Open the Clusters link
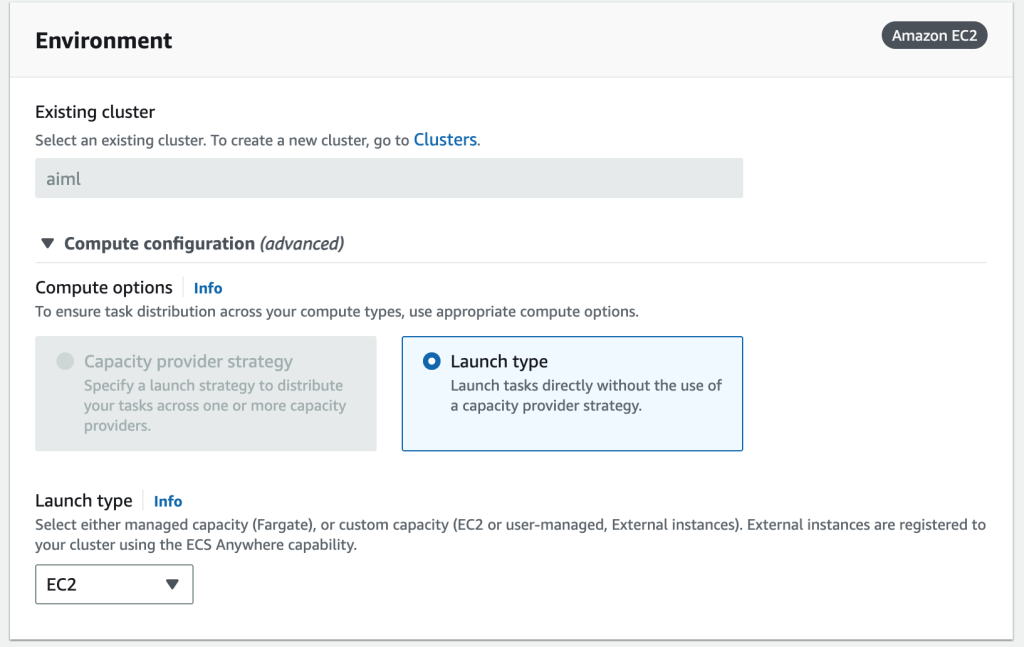Image resolution: width=1024 pixels, height=647 pixels. click(x=445, y=140)
